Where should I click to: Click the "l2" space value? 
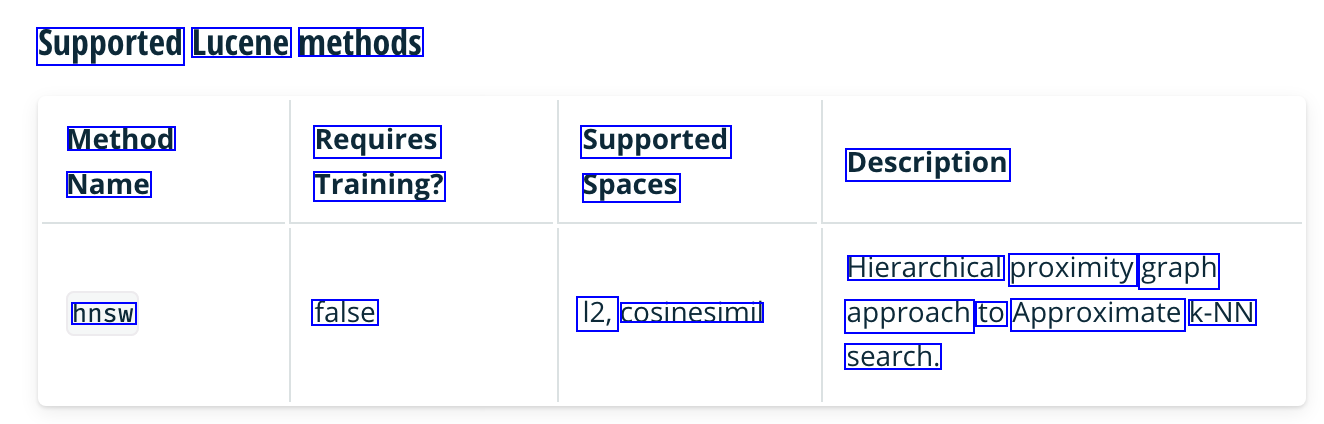(598, 313)
